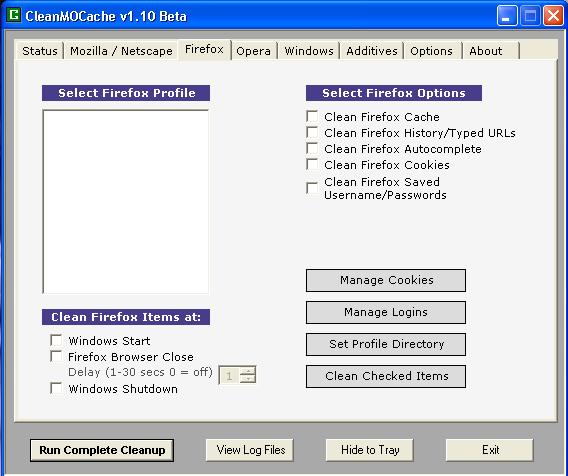Increase delay with spinner up arrow
The height and width of the screenshot is (476, 568).
[248, 371]
